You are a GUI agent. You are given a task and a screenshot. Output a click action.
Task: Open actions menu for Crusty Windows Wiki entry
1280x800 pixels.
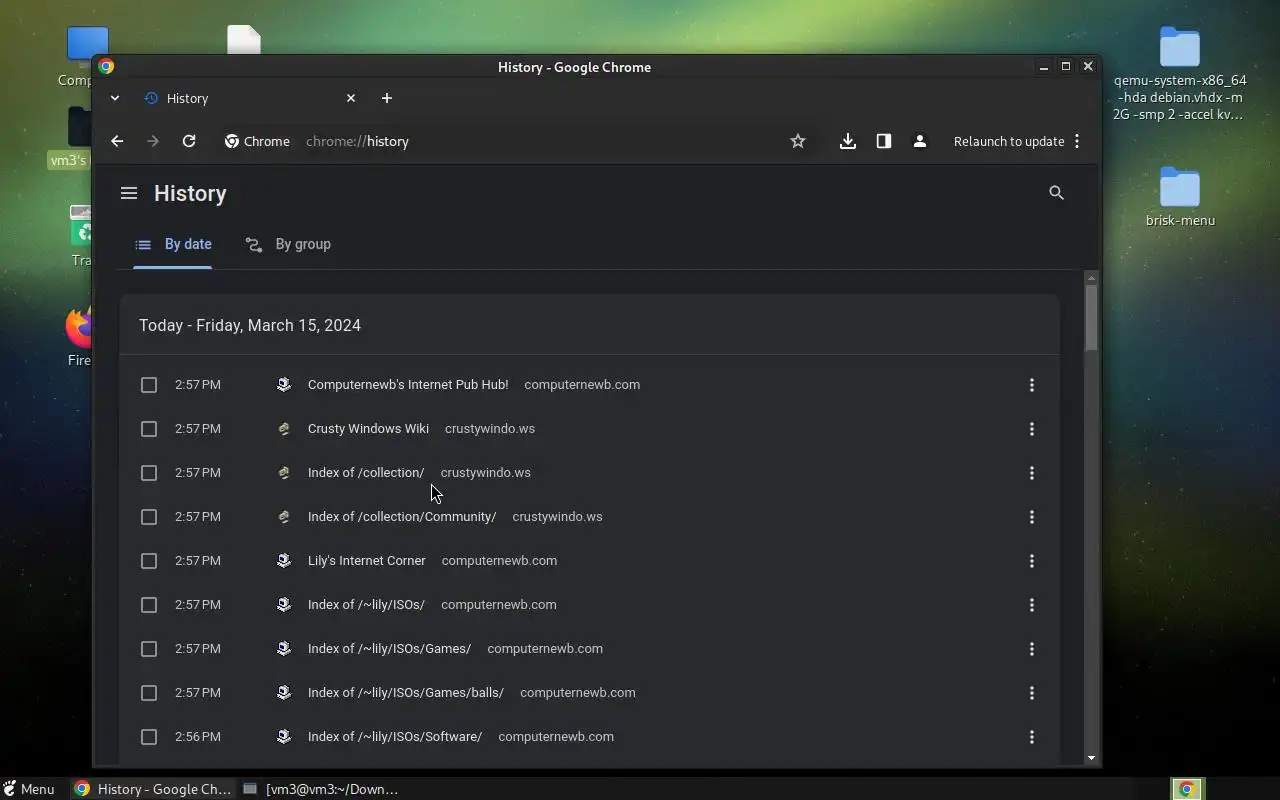pyautogui.click(x=1032, y=429)
